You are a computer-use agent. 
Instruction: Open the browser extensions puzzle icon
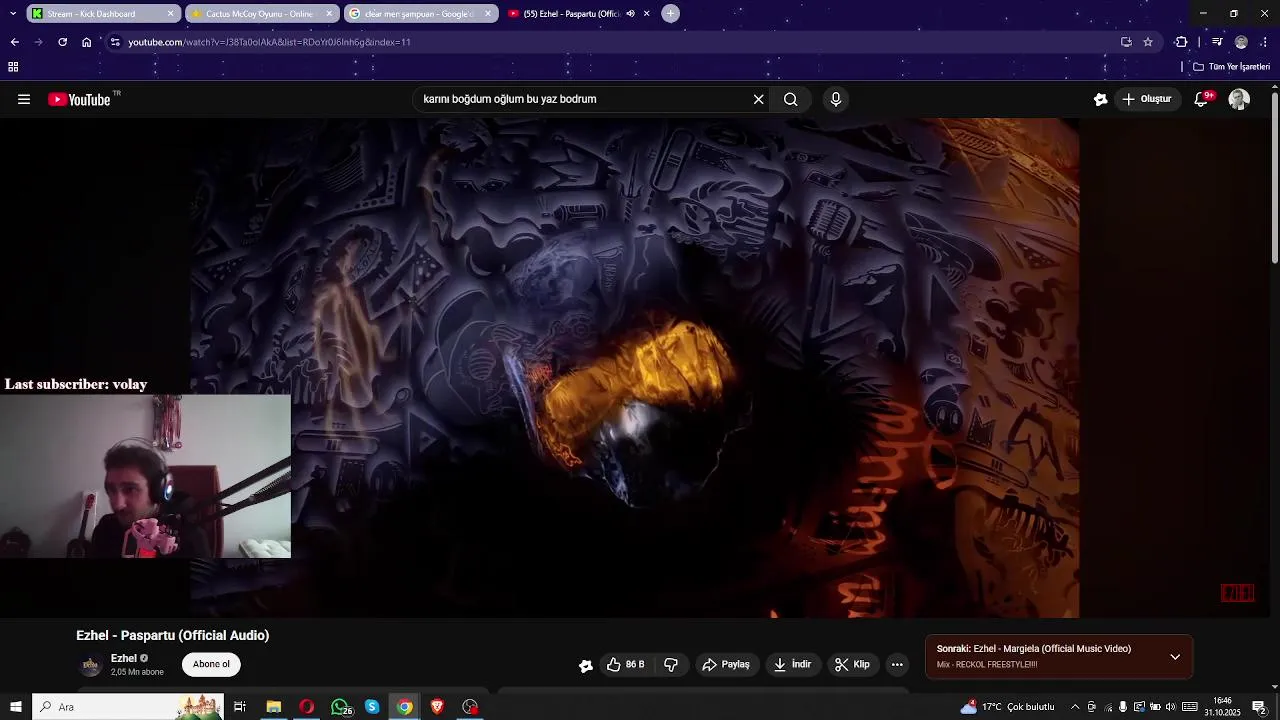pyautogui.click(x=1182, y=42)
